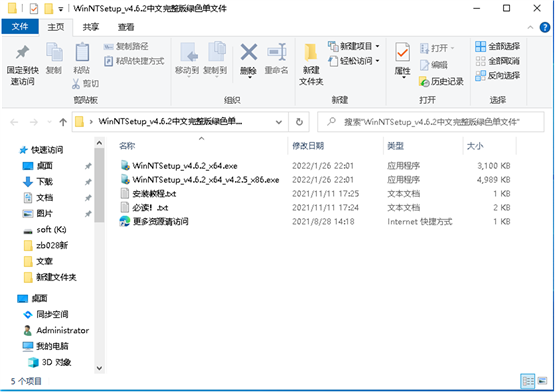Switch to the Home (主页) tab
Image resolution: width=555 pixels, height=392 pixels.
[56, 27]
